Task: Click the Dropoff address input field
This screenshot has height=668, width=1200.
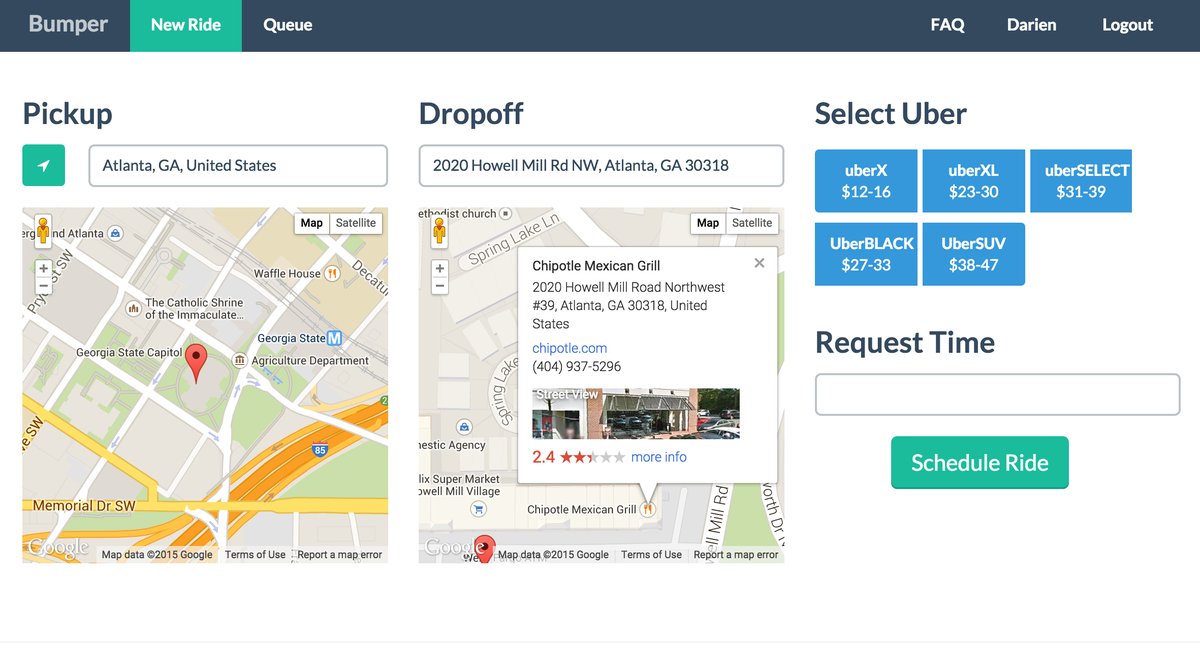Action: (601, 166)
